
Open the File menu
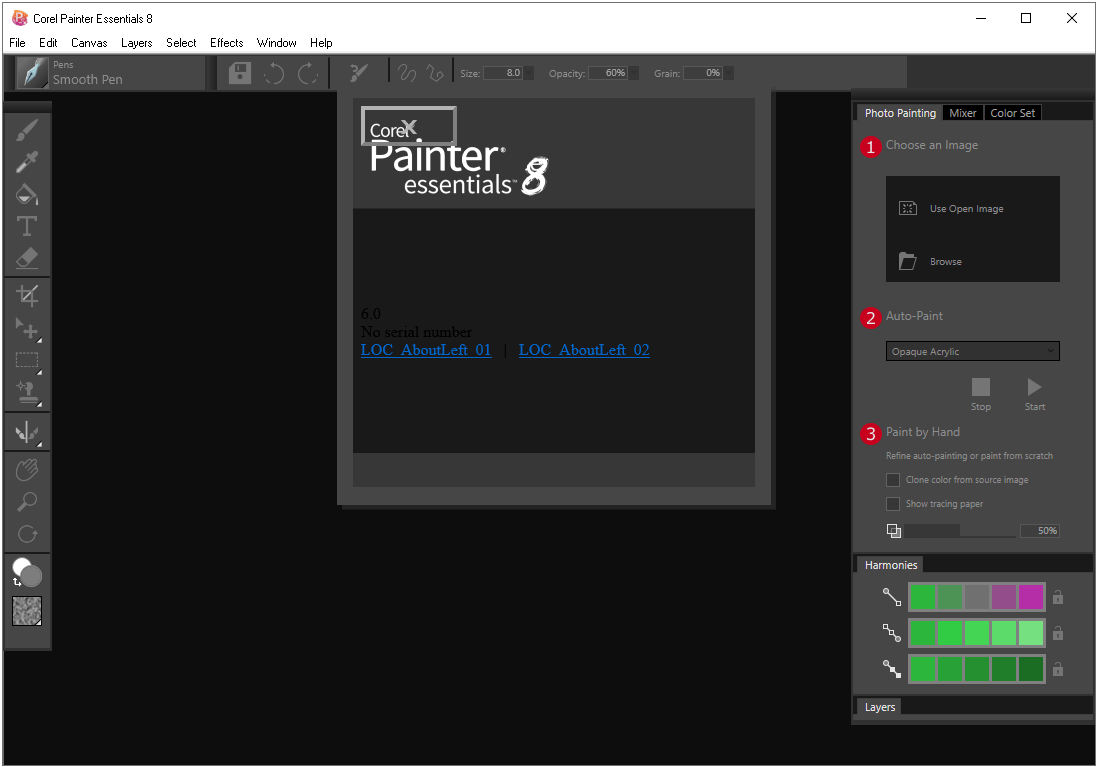[18, 43]
